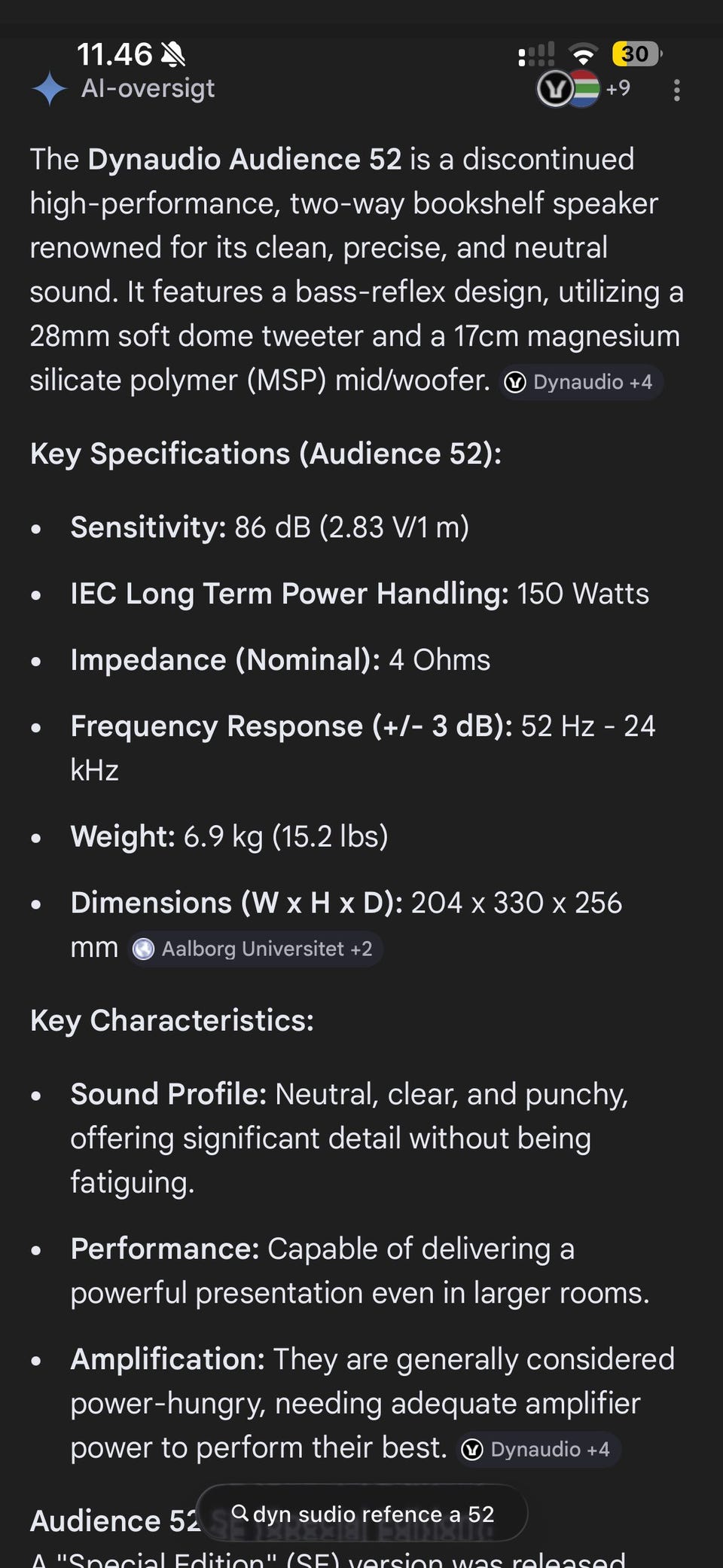Tap the muted bell icon next to the clock
The width and height of the screenshot is (723, 1568).
click(x=173, y=54)
